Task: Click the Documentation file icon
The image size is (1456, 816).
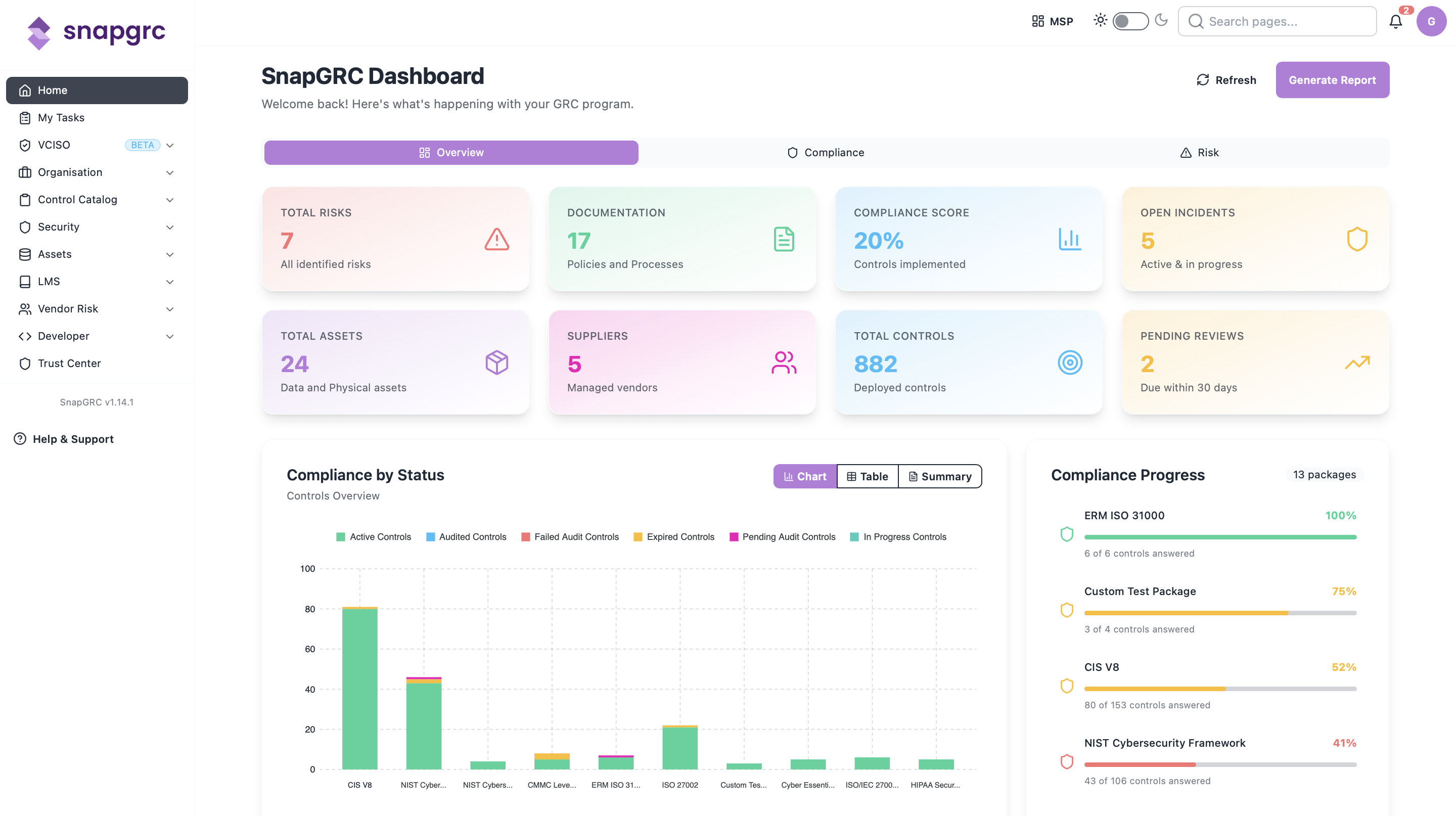Action: pyautogui.click(x=784, y=239)
